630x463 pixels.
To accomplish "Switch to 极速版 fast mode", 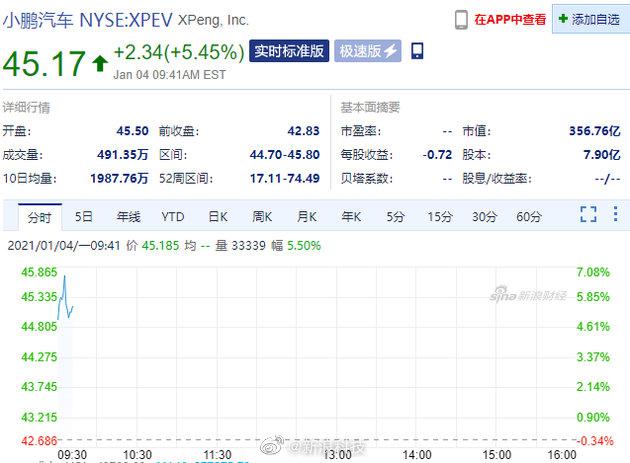I will coord(368,51).
